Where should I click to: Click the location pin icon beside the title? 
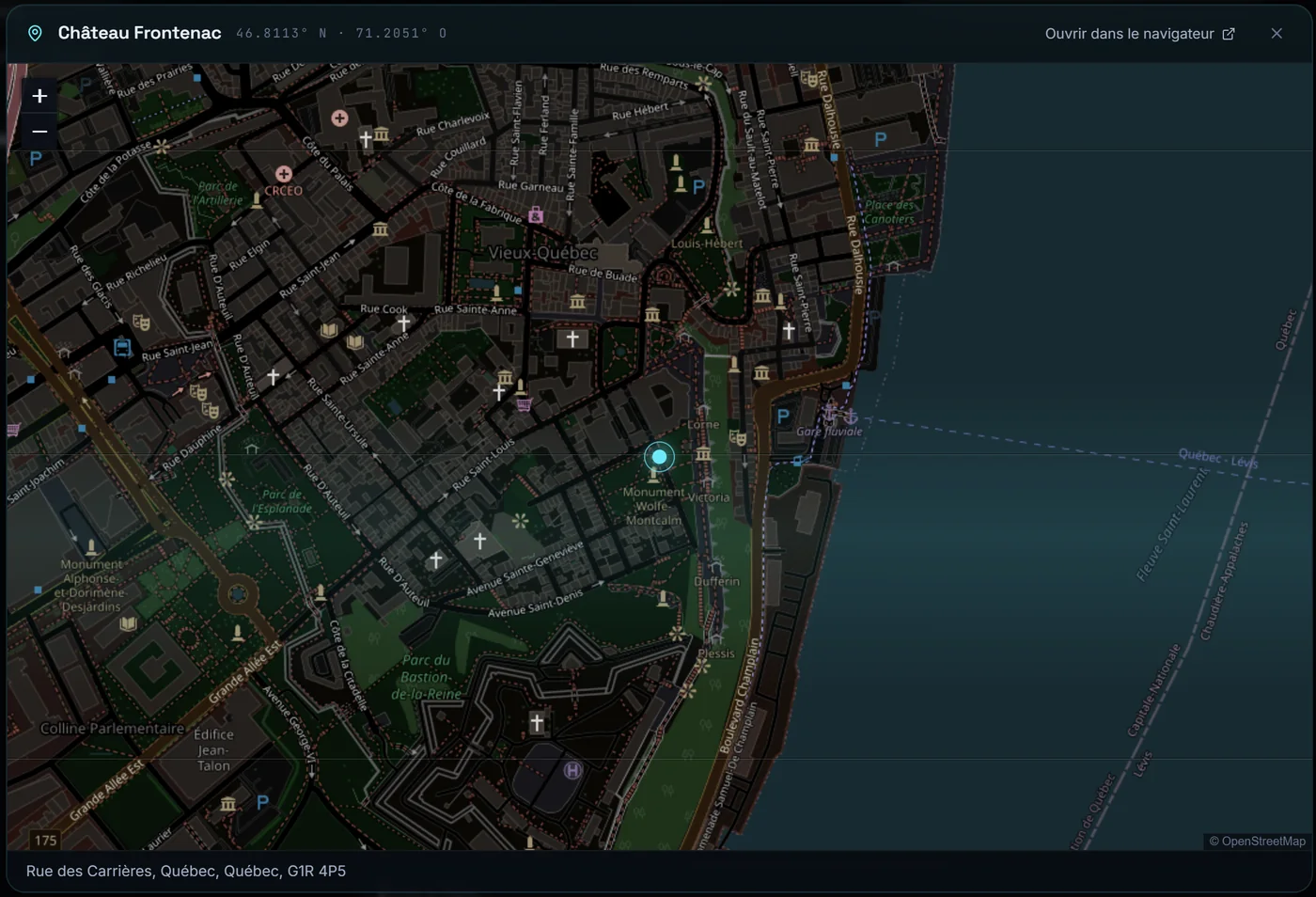point(35,34)
